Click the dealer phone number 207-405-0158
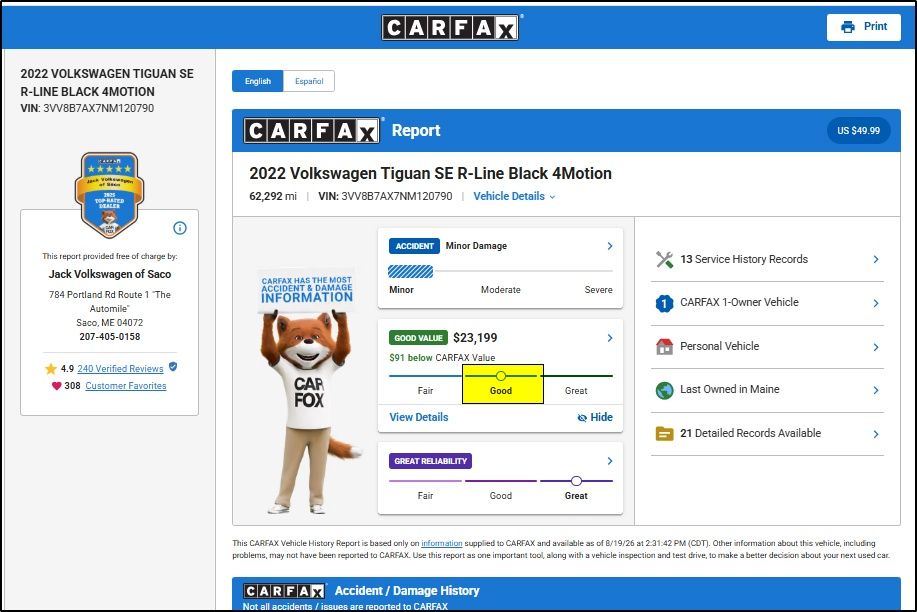This screenshot has width=917, height=612. point(110,337)
